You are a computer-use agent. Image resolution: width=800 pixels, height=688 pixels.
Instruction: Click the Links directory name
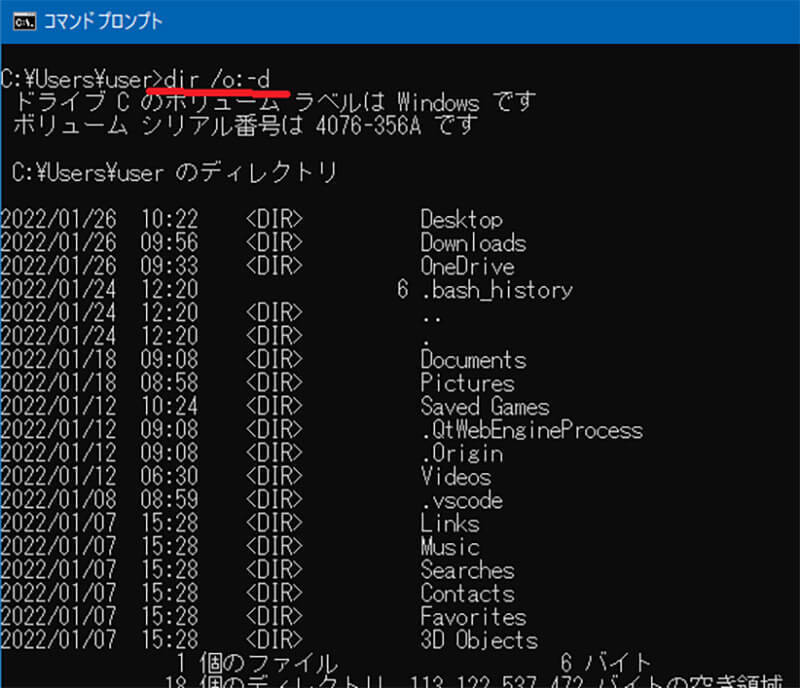[x=449, y=524]
